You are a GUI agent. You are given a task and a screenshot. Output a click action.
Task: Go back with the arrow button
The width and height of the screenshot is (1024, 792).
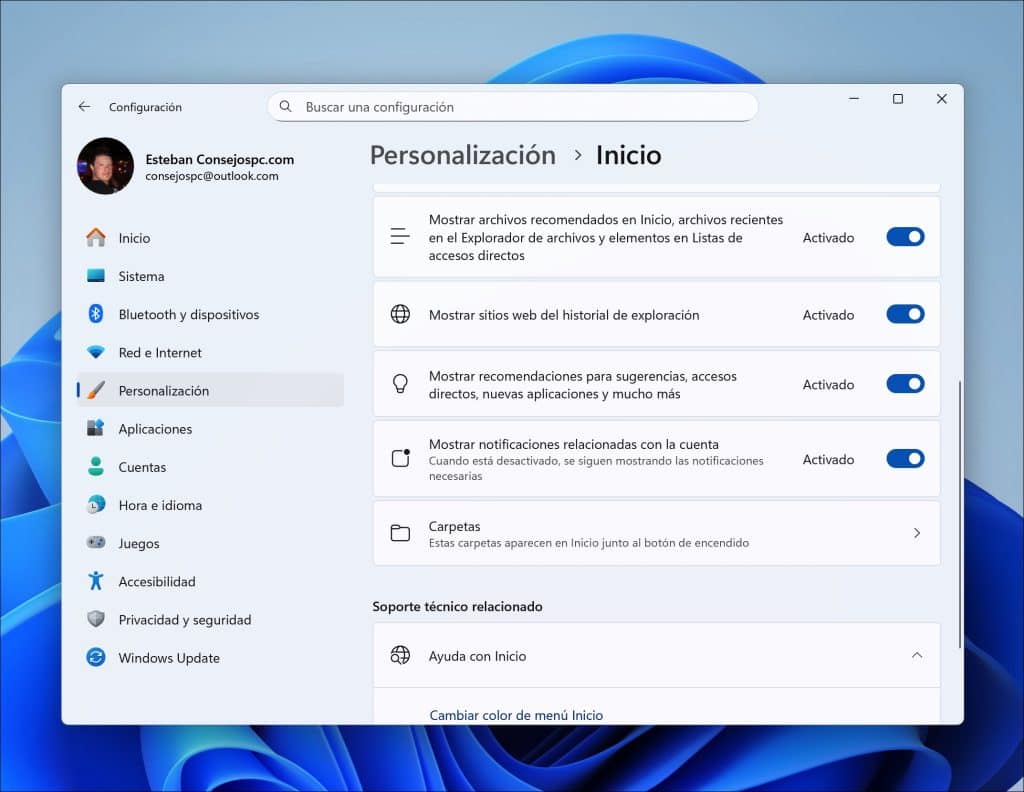click(x=83, y=105)
